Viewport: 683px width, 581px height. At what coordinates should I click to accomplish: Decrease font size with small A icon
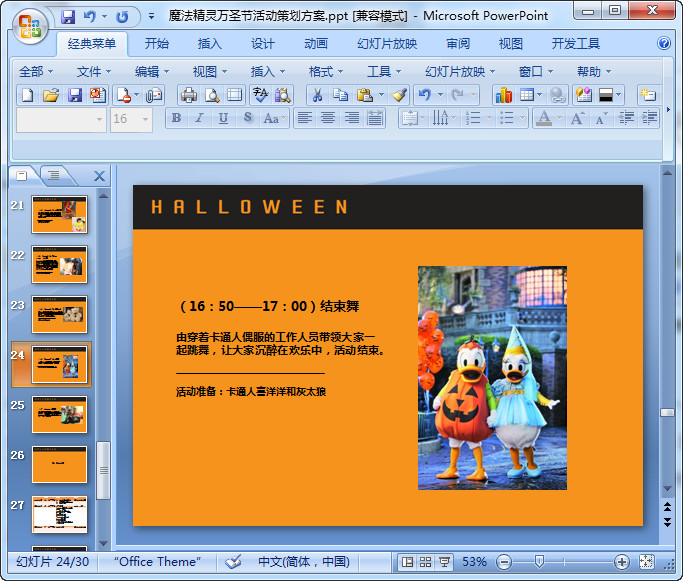click(601, 118)
